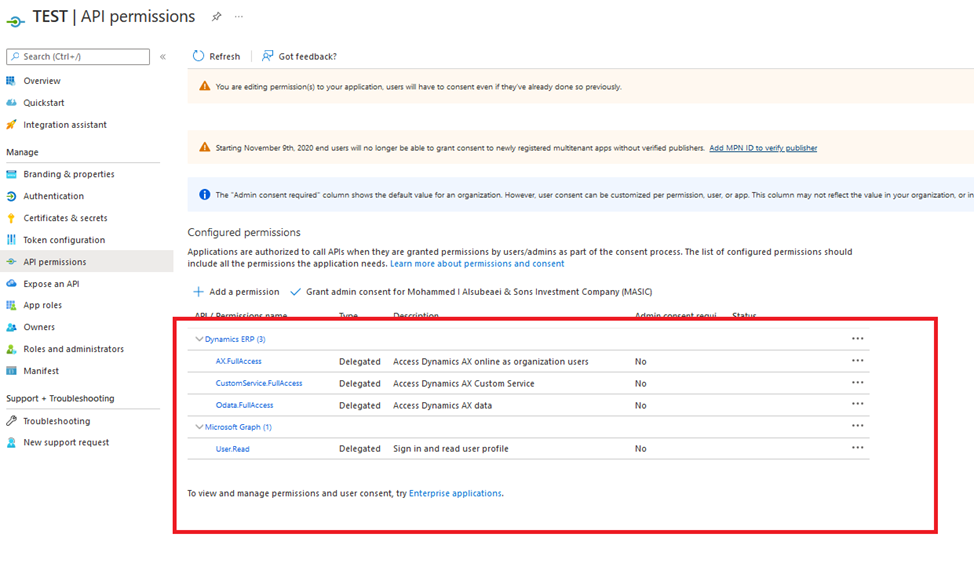Click the Delegated type in Odata.FullAccess row
The height and width of the screenshot is (581, 974).
point(360,405)
